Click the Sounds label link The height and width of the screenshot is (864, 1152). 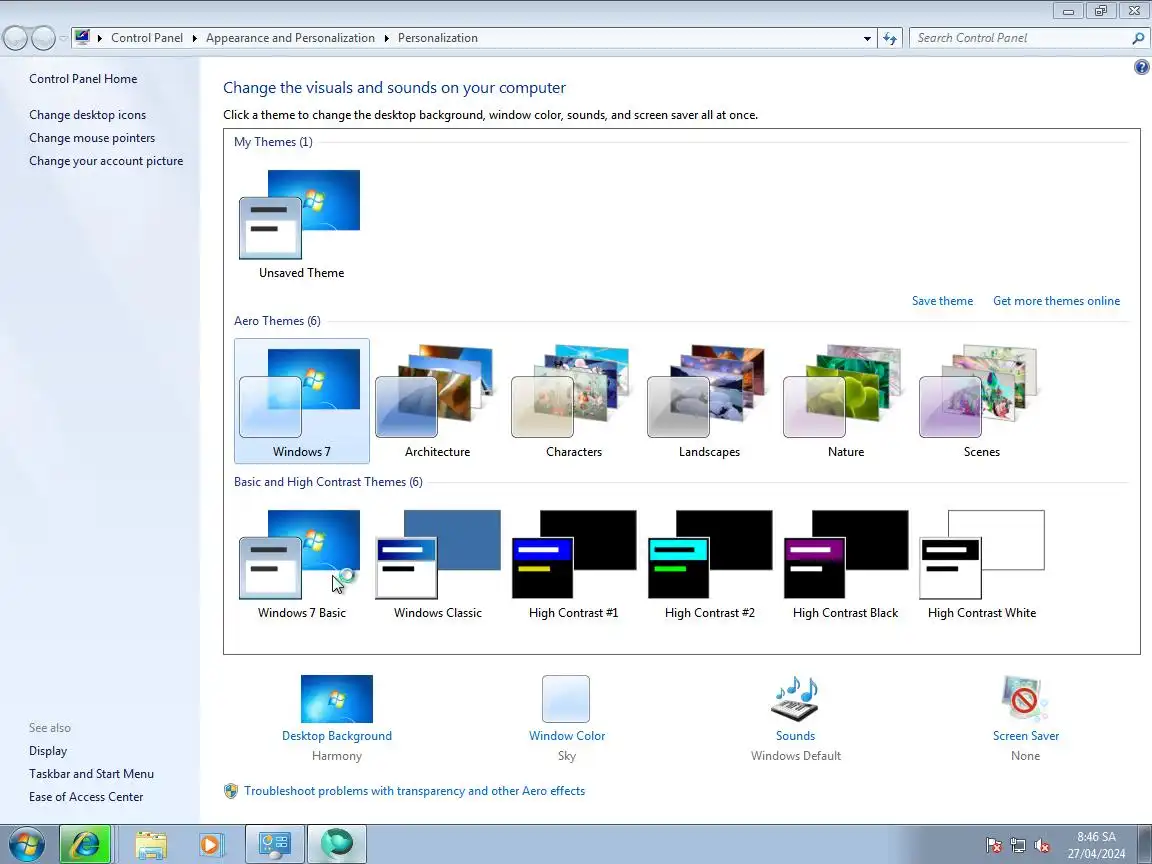tap(795, 735)
